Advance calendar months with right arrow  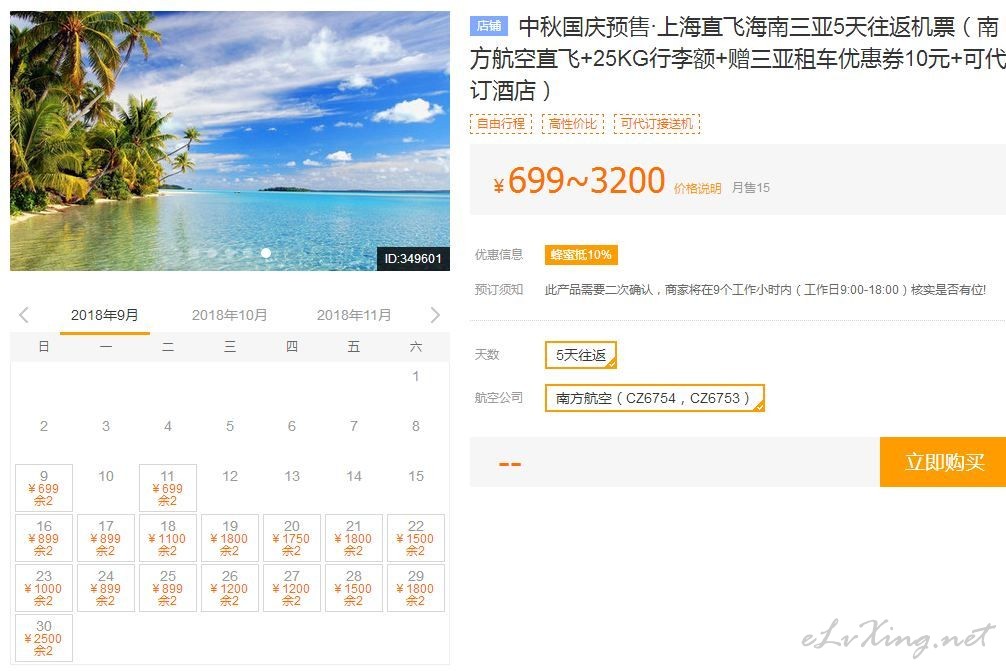tap(435, 315)
